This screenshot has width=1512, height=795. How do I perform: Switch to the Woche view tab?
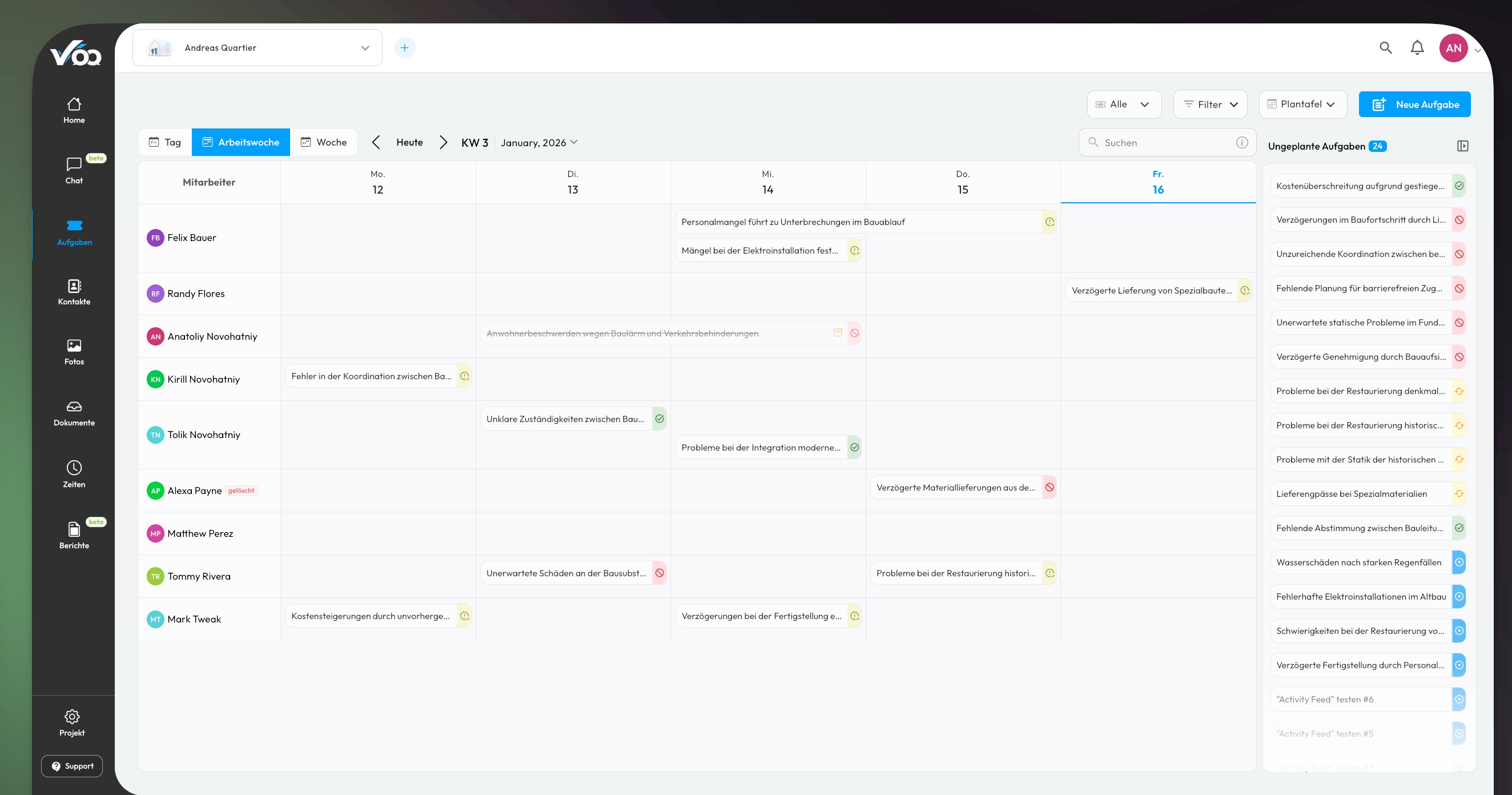click(x=323, y=142)
